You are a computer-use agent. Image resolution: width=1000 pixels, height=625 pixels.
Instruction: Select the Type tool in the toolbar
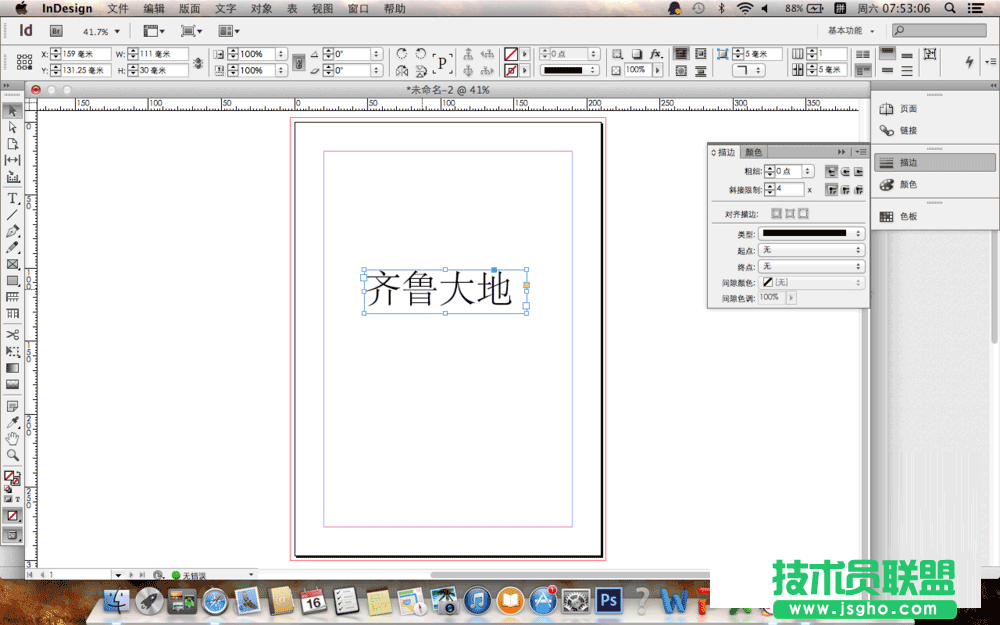(12, 198)
